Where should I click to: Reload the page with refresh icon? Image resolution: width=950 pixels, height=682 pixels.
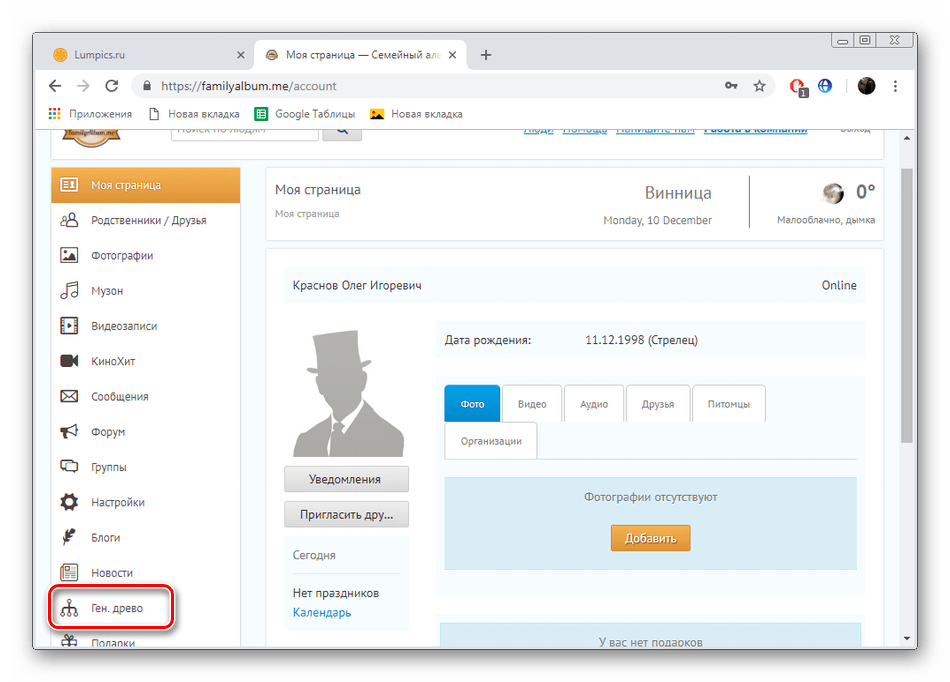tap(111, 86)
